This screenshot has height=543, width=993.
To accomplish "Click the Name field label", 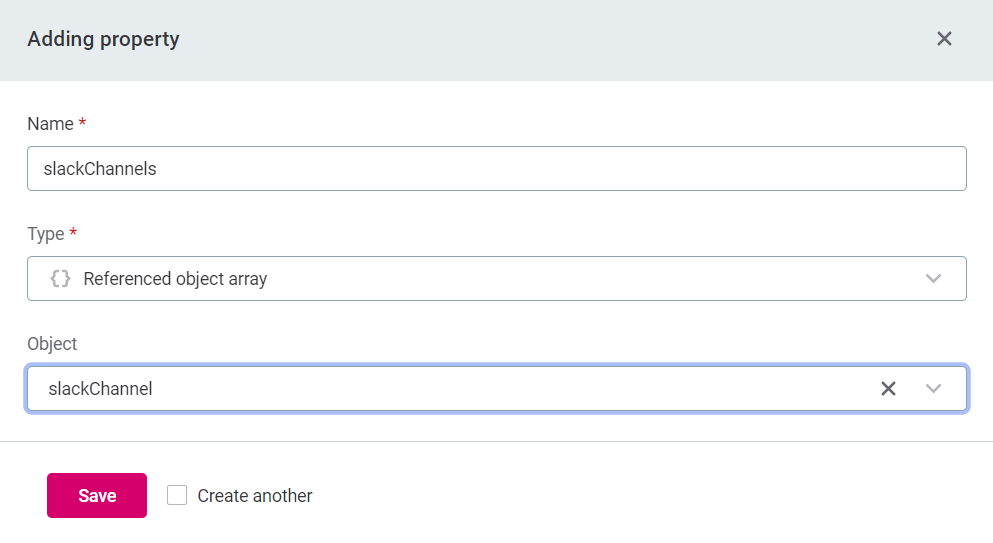I will 50,124.
